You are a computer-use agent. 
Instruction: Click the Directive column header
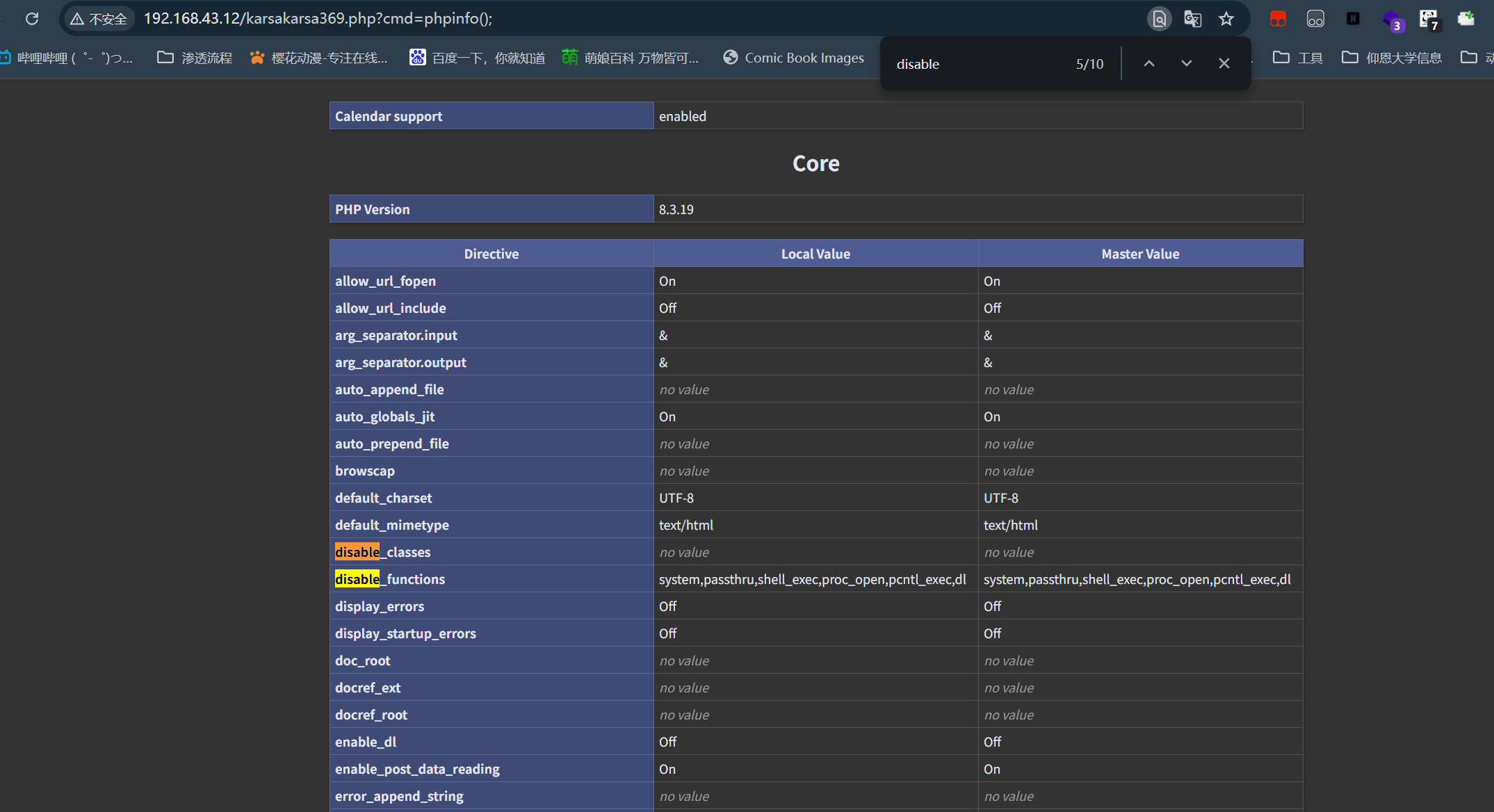[492, 254]
